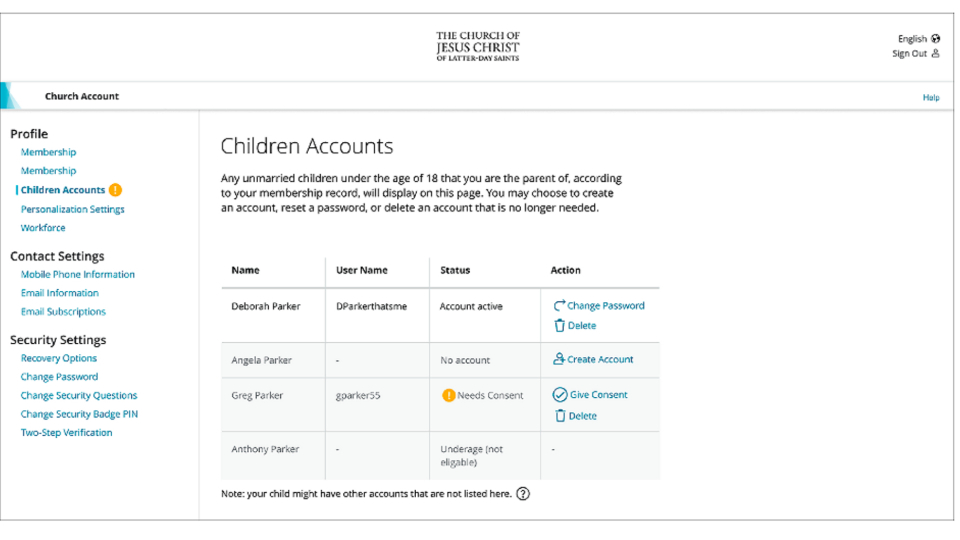Select Email Subscriptions in sidebar
Viewport: 960px width, 540px height.
[x=63, y=312]
